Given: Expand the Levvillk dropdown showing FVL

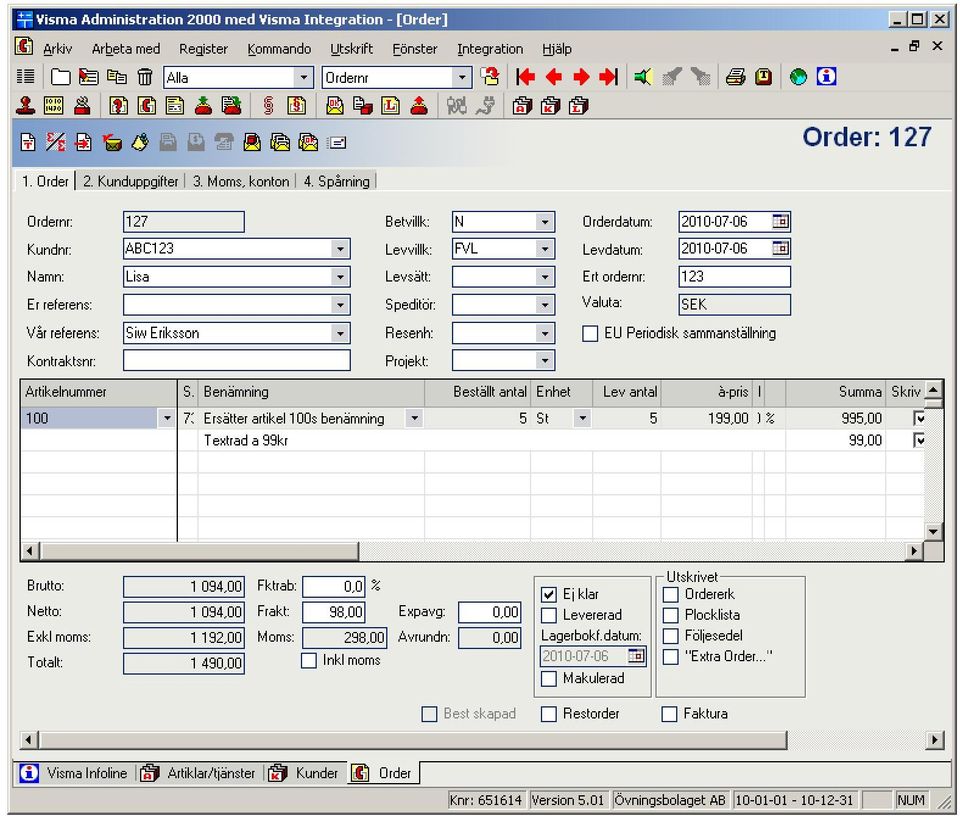Looking at the screenshot, I should coord(544,249).
